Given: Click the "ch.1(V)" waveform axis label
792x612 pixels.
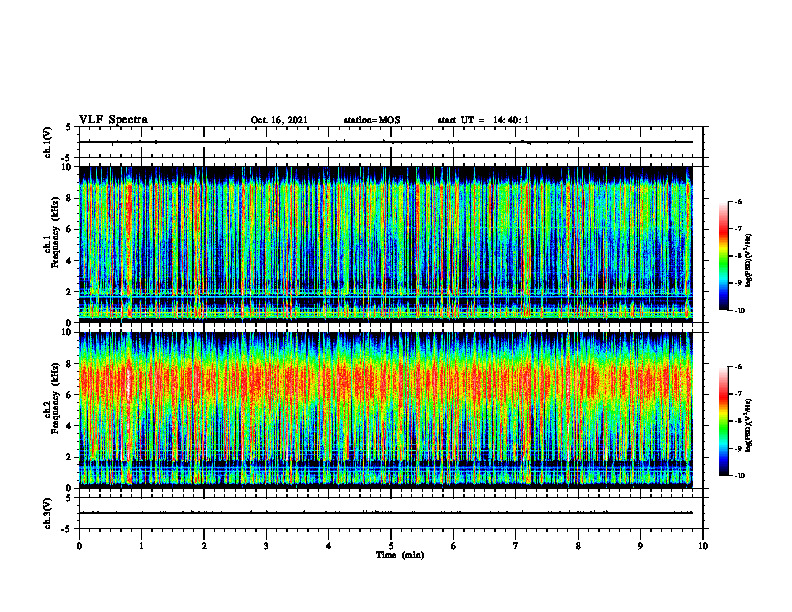Looking at the screenshot, I should point(47,142).
